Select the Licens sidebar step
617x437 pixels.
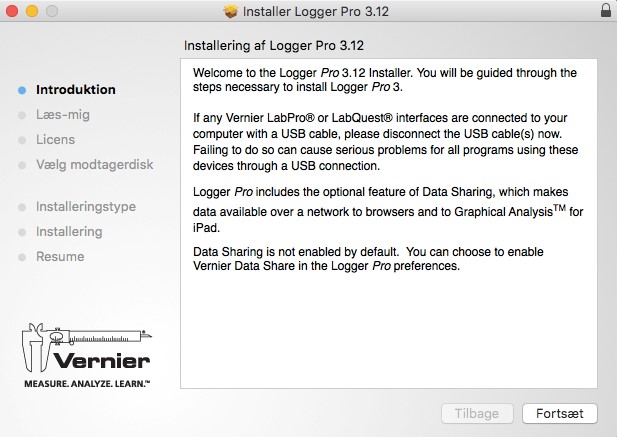point(55,140)
